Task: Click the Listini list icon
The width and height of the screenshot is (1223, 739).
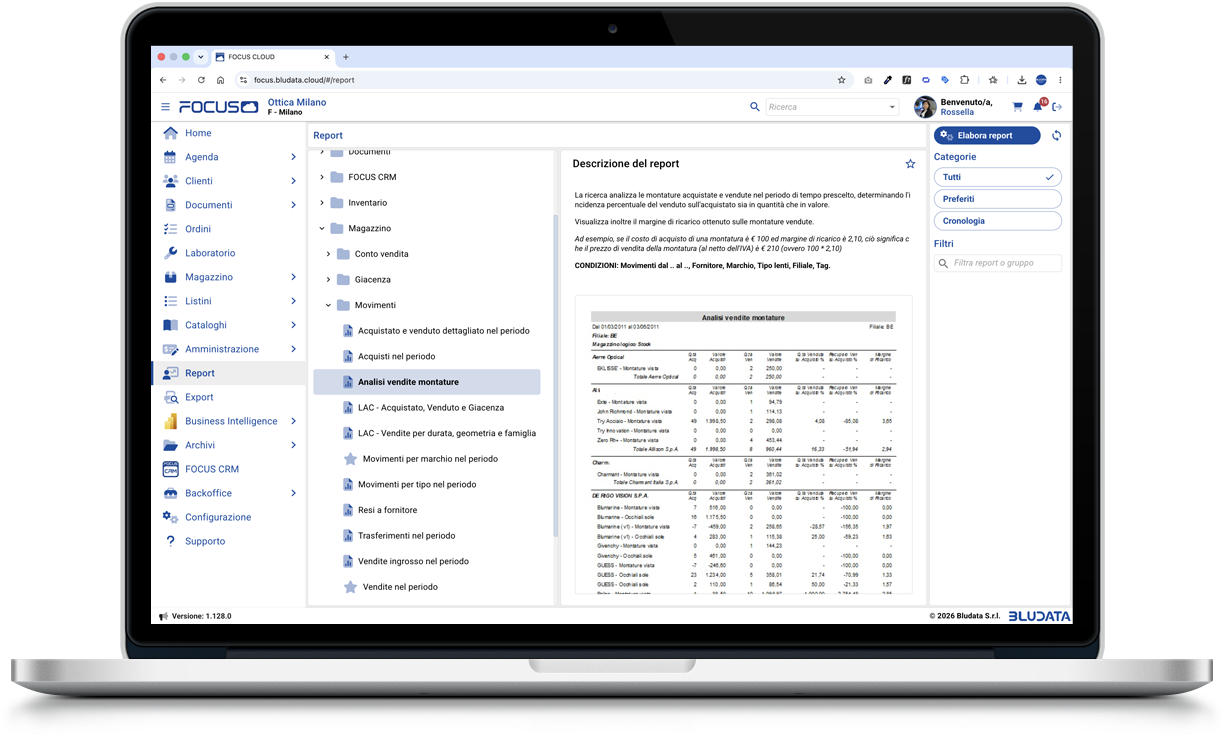Action: tap(170, 301)
